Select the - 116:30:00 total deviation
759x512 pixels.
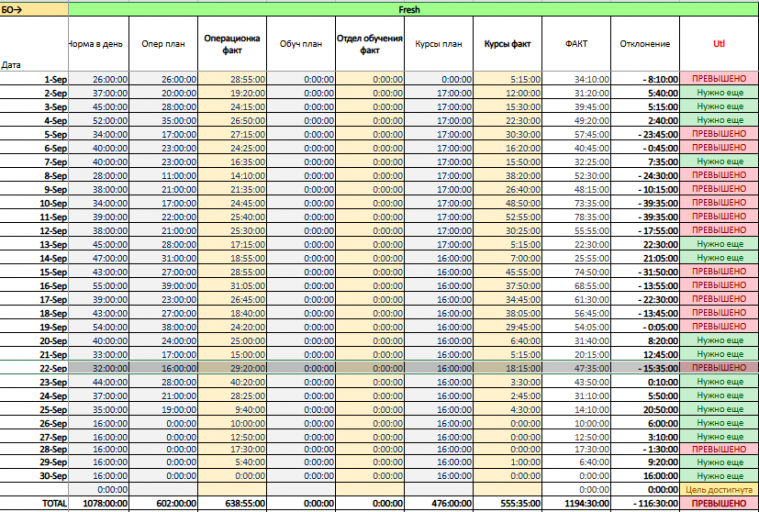(x=645, y=503)
